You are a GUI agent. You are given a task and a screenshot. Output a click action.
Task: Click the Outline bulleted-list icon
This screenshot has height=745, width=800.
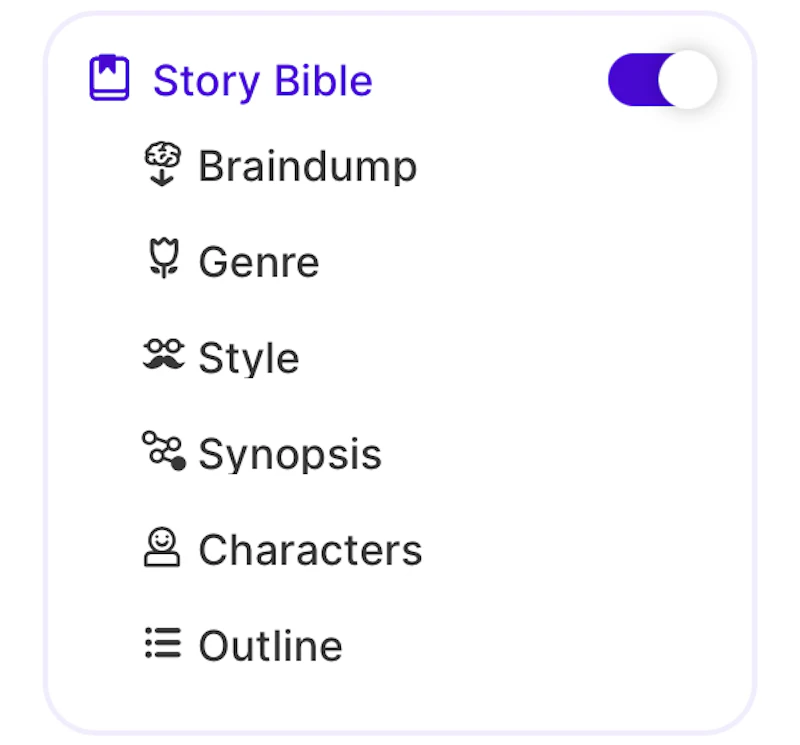click(163, 643)
